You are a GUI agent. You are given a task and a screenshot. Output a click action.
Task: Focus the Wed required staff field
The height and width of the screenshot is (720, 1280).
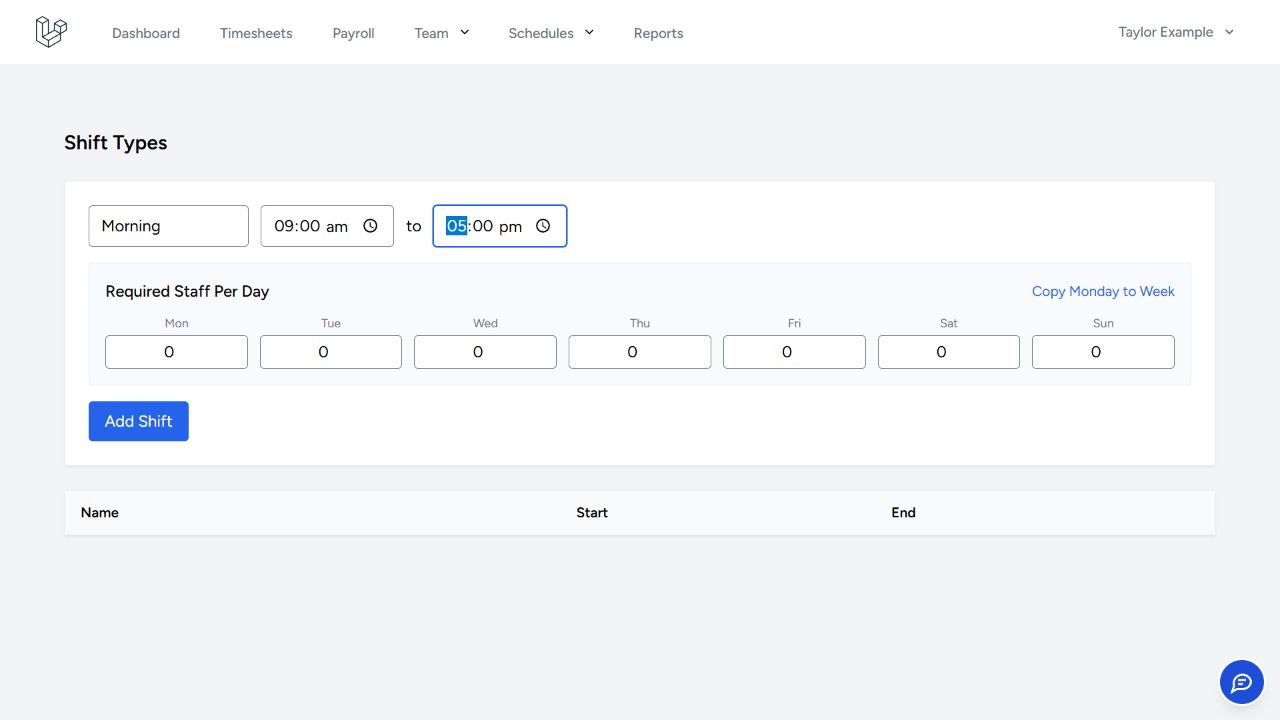click(485, 352)
